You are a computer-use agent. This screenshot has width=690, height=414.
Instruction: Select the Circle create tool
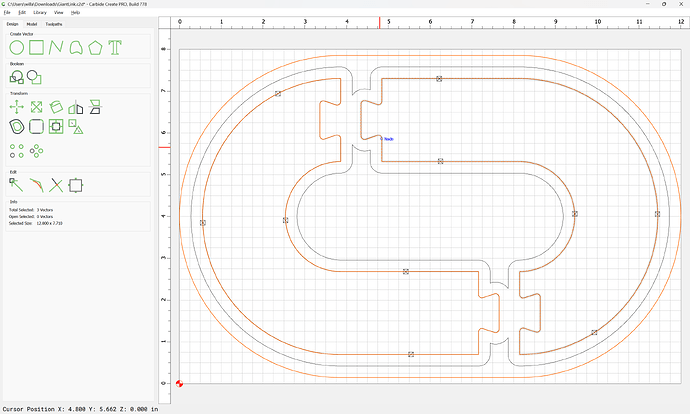17,48
